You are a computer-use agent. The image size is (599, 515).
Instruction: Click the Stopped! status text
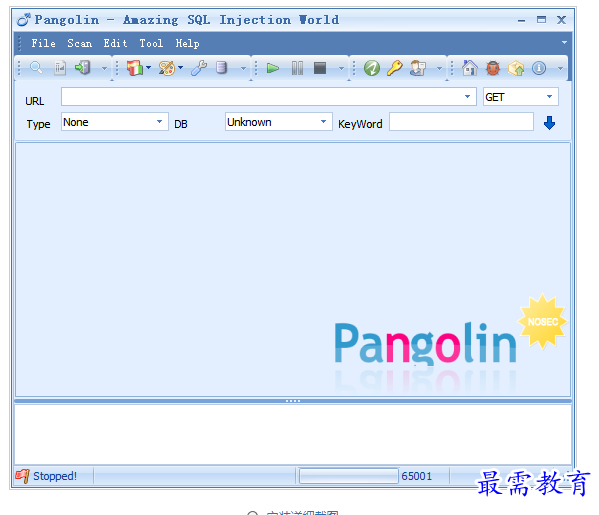point(55,476)
